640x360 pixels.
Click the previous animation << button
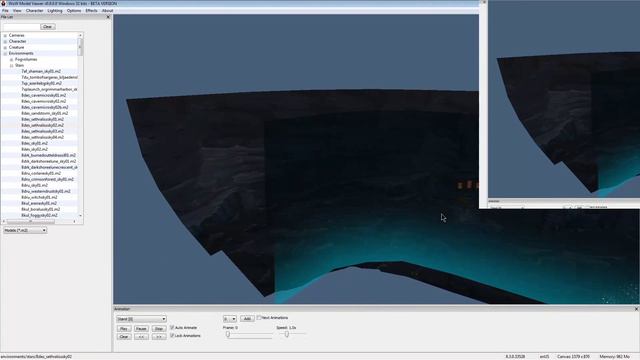pyautogui.click(x=141, y=337)
